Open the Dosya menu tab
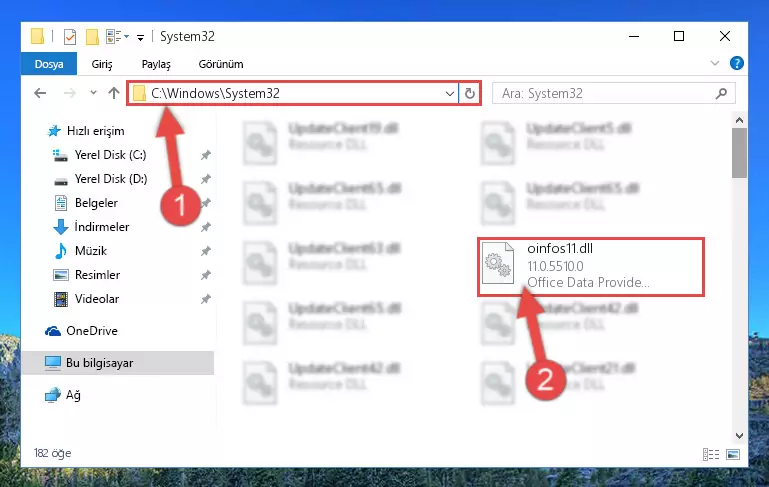Viewport: 769px width, 487px height. pos(49,64)
